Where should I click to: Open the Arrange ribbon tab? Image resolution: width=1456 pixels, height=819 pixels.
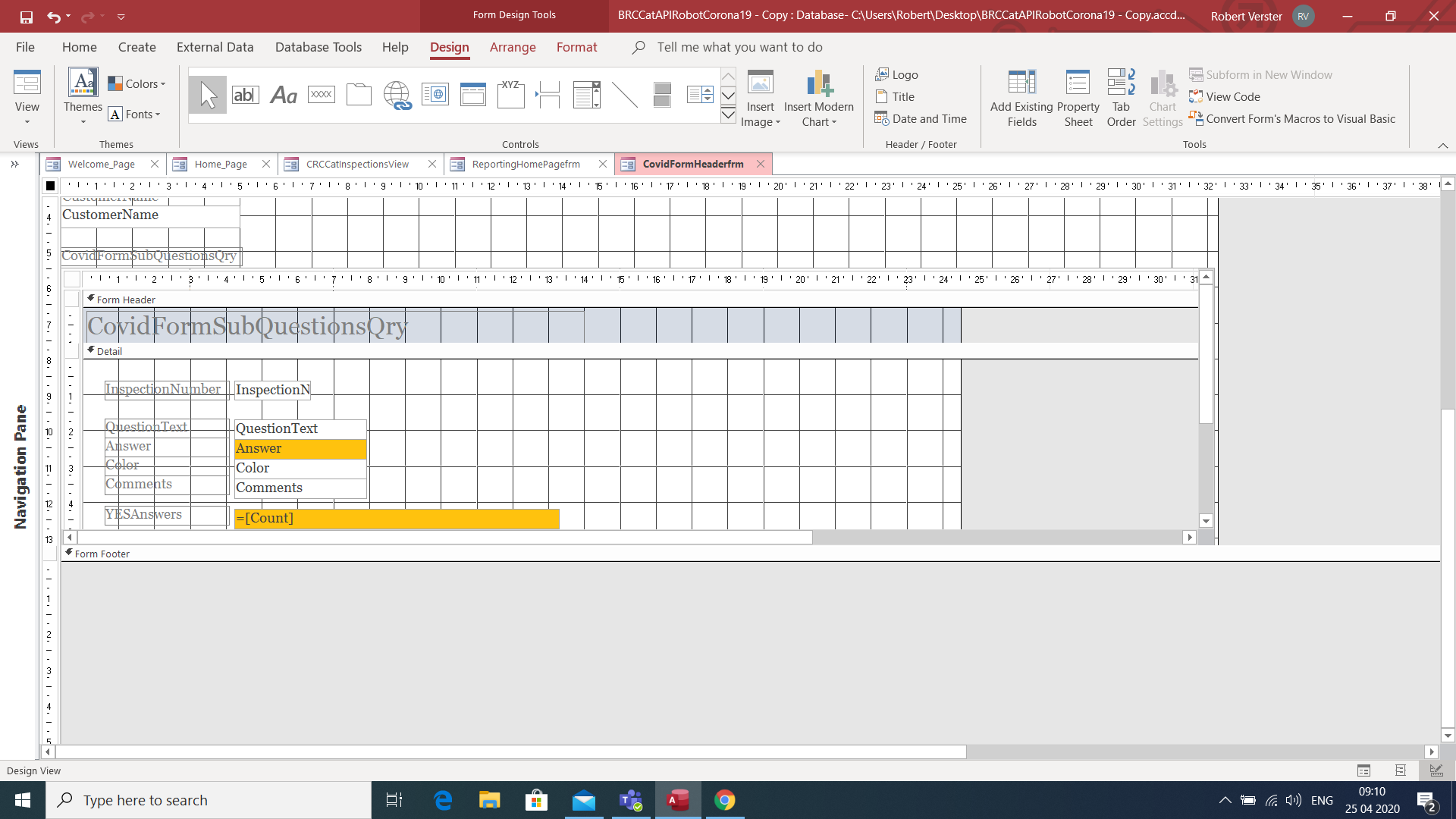[513, 47]
